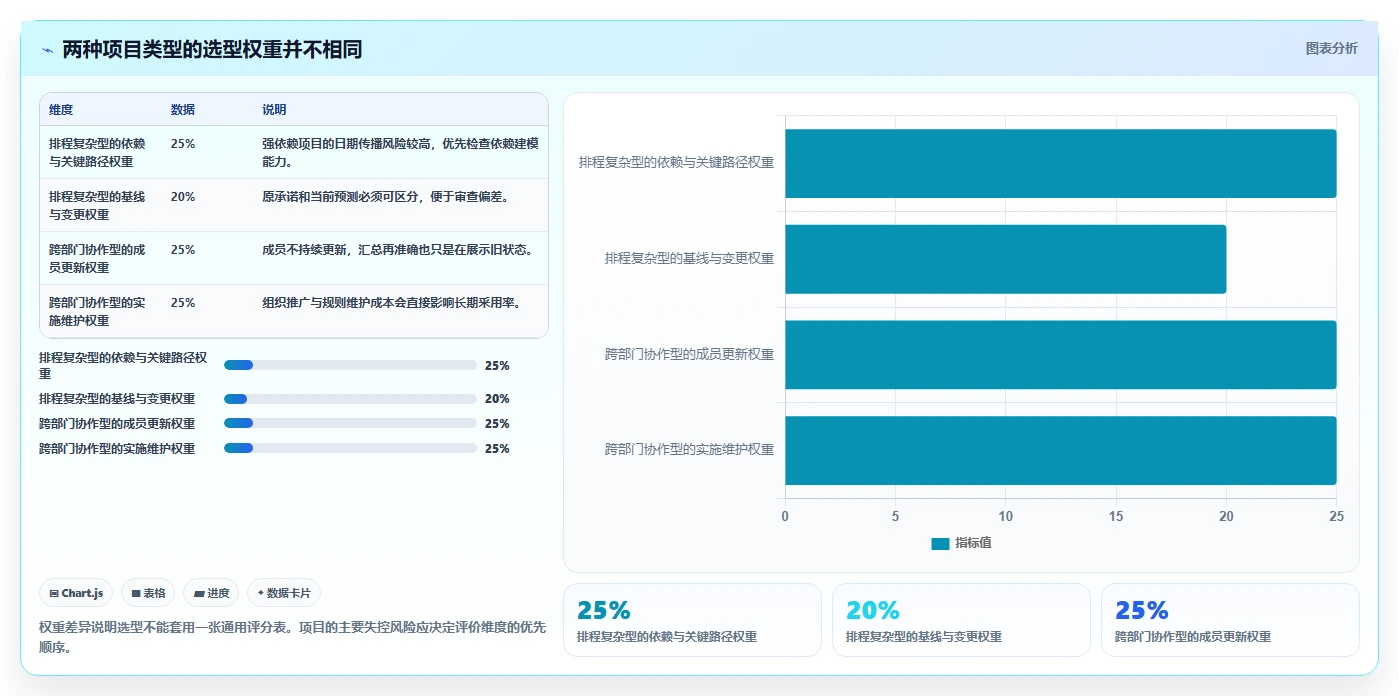Click the progress bar for 排程复杂型的基线与变更权重
Viewport: 1399px width, 696px height.
(350, 399)
